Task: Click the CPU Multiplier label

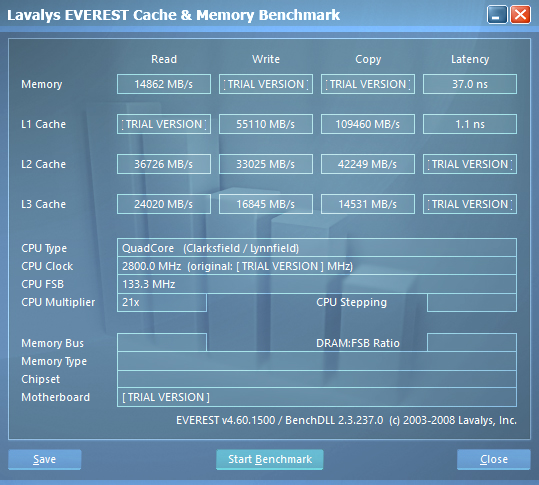Action: pos(58,302)
